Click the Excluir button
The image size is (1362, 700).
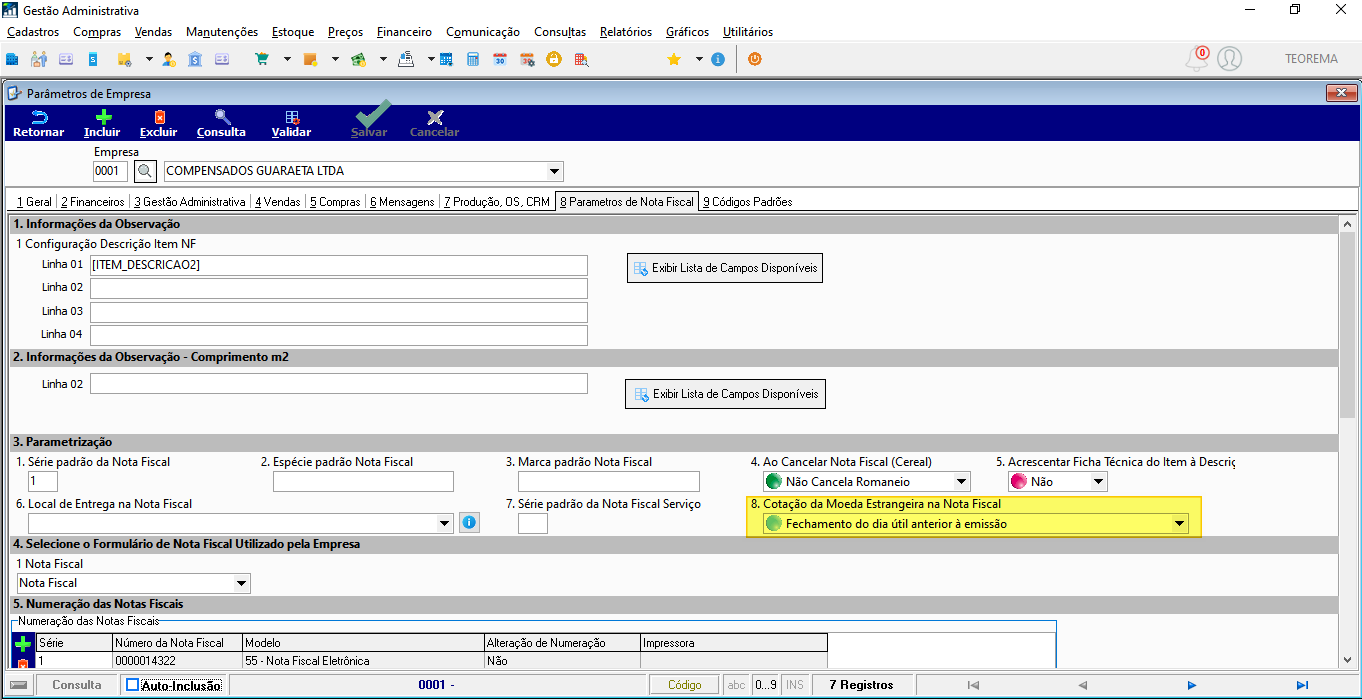[159, 124]
